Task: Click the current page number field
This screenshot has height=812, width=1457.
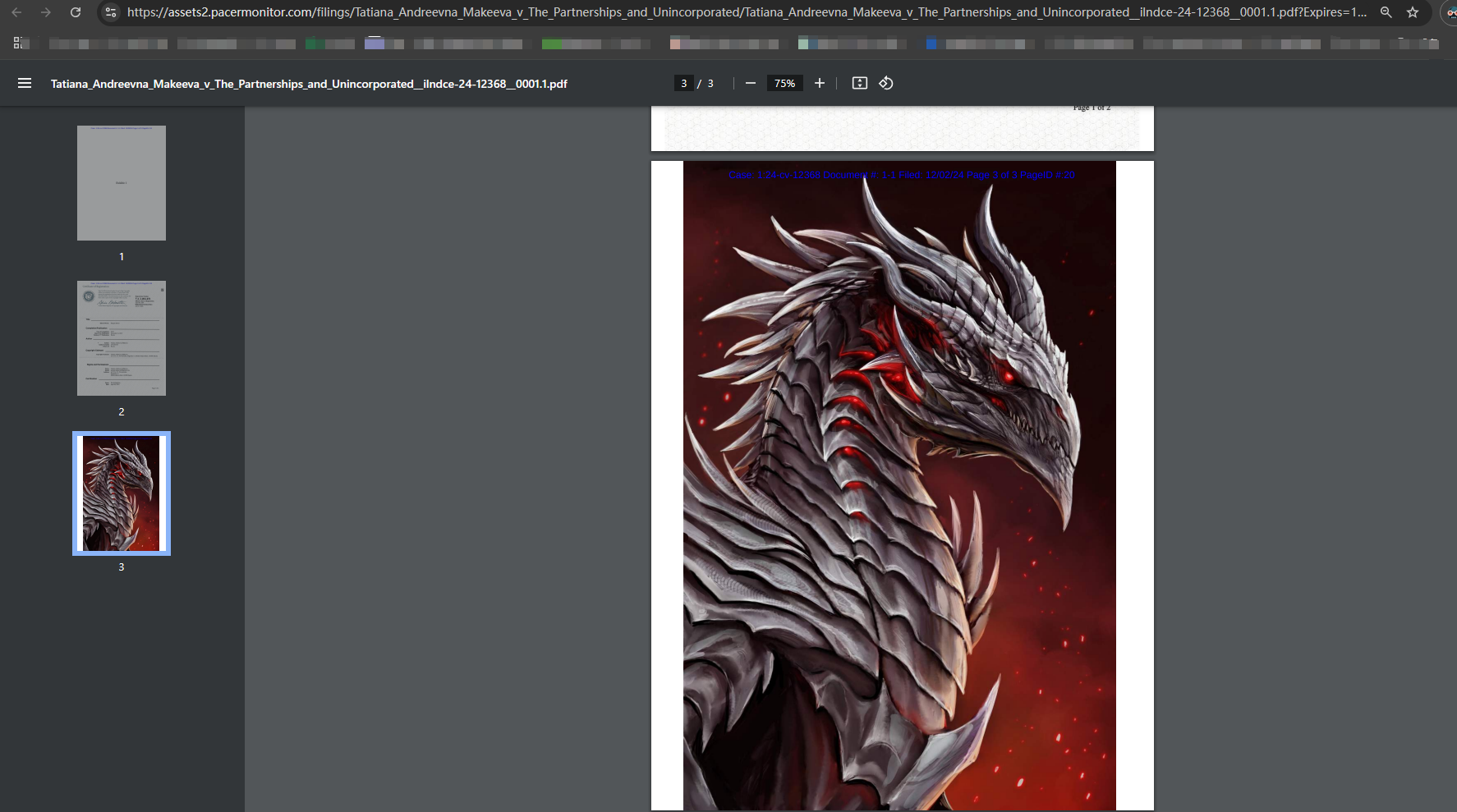Action: click(x=683, y=83)
